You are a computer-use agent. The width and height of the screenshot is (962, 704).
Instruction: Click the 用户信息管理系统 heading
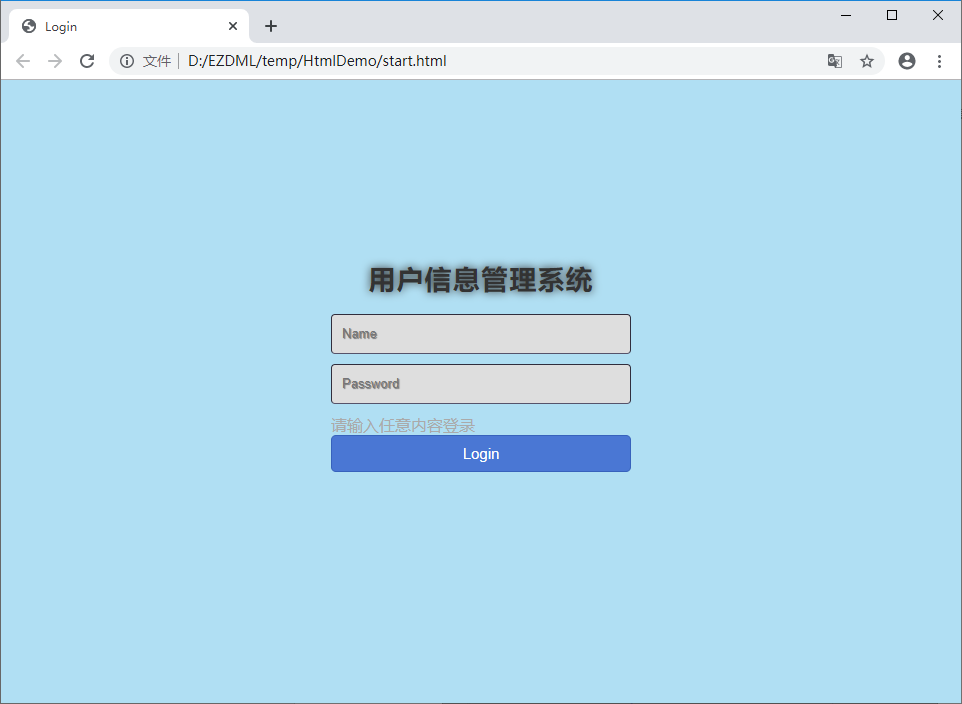coord(480,280)
